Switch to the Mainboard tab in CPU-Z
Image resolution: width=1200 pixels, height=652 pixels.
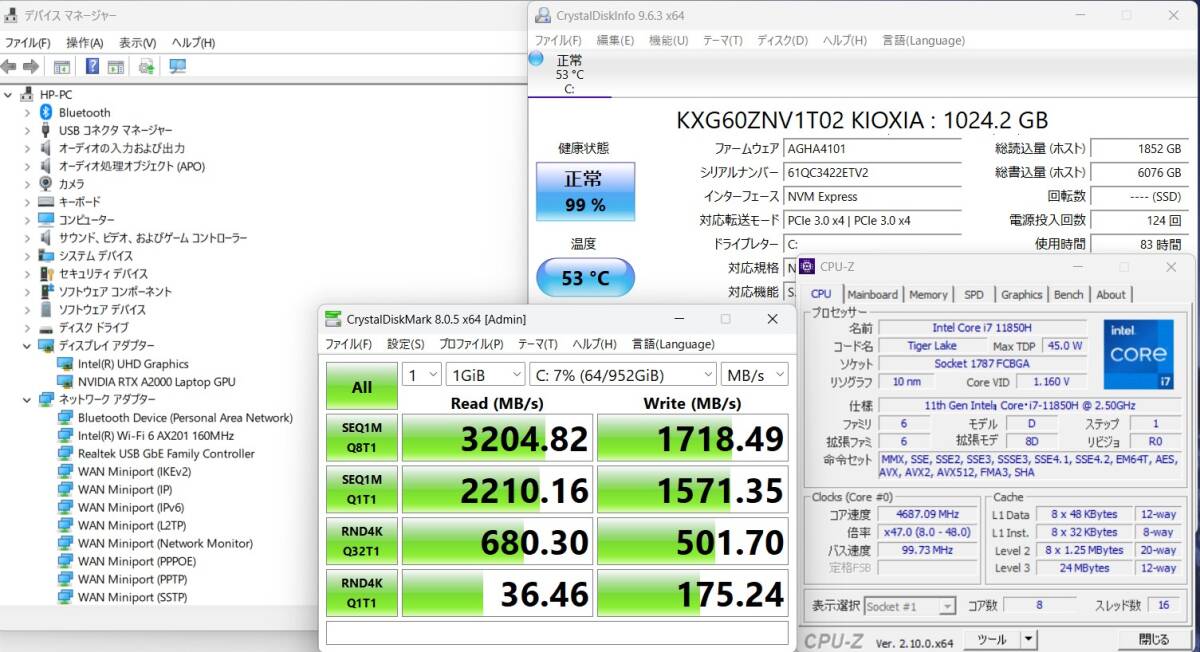[x=872, y=295]
